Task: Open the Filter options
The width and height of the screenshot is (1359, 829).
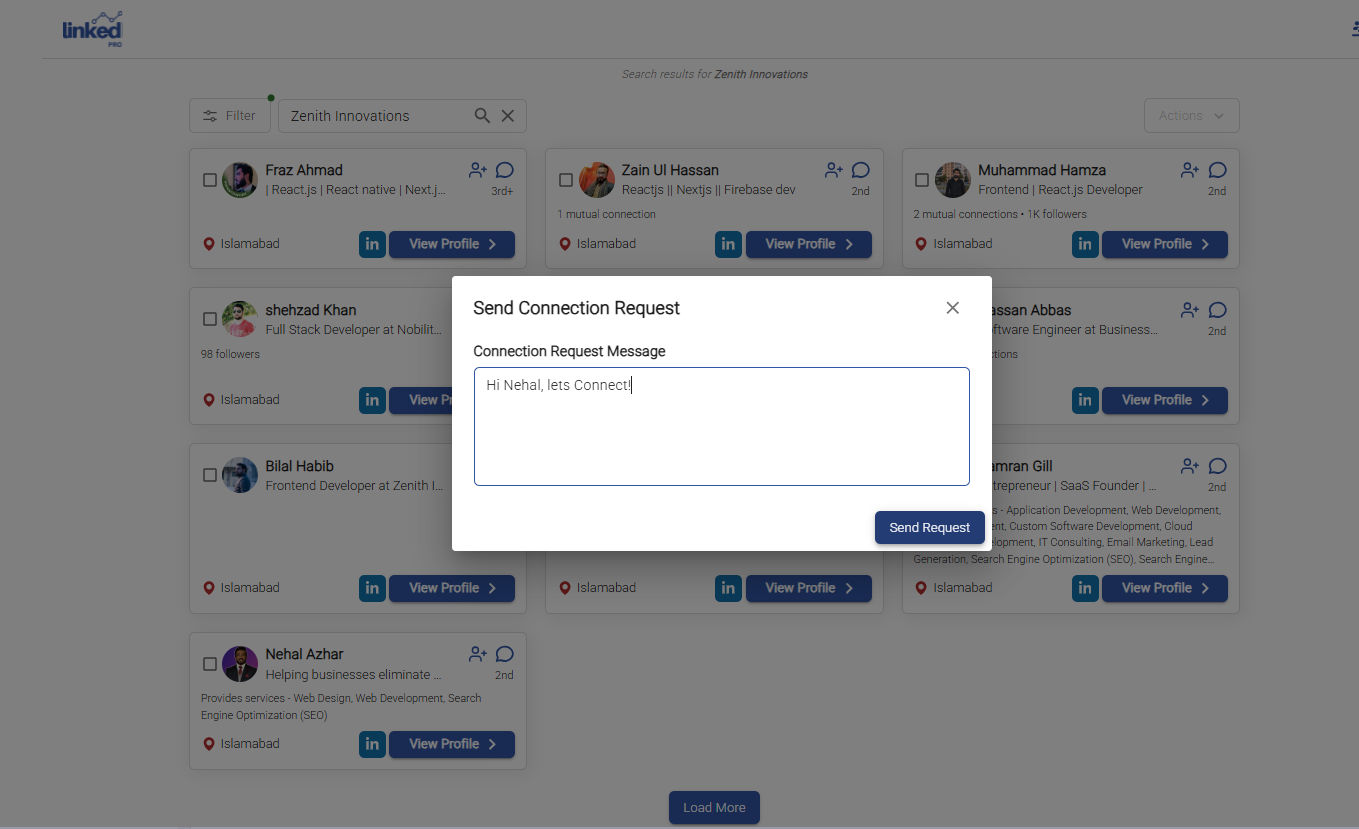Action: [229, 116]
